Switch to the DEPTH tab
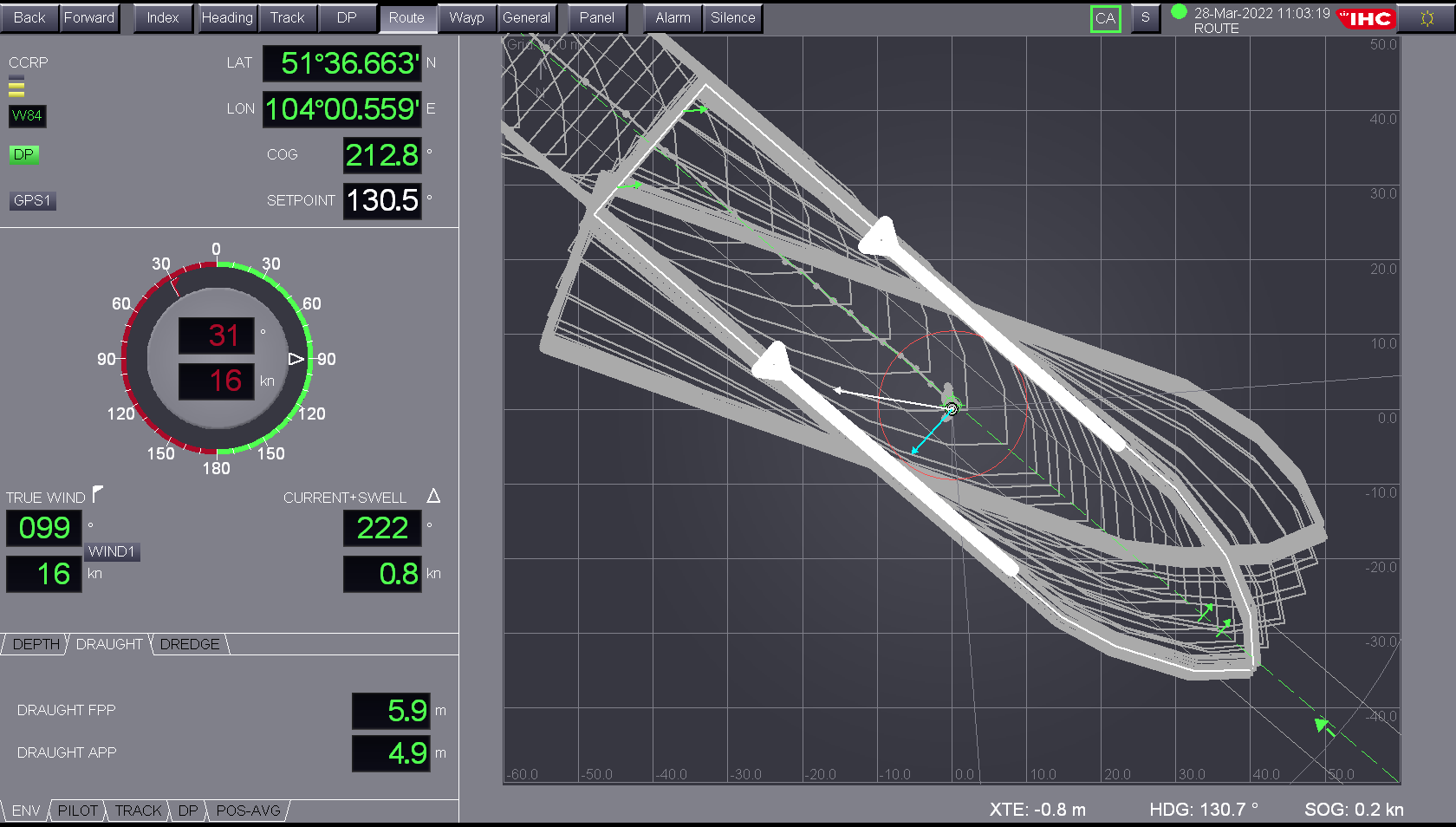Image resolution: width=1456 pixels, height=827 pixels. coord(36,644)
